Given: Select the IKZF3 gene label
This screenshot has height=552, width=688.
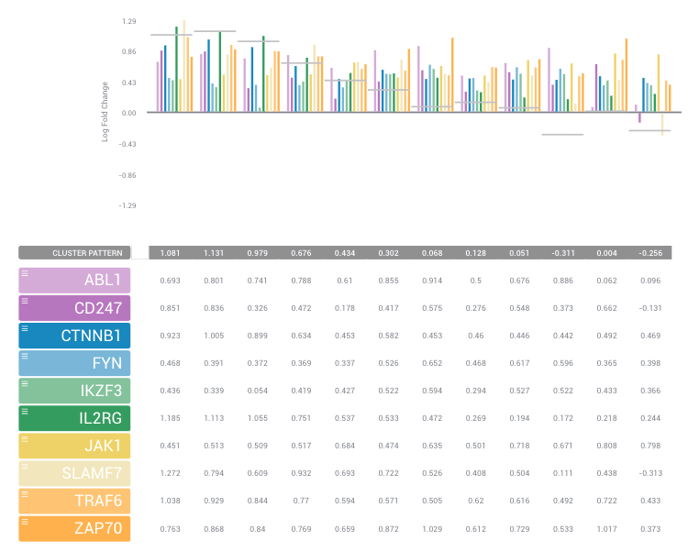Looking at the screenshot, I should coord(74,391).
